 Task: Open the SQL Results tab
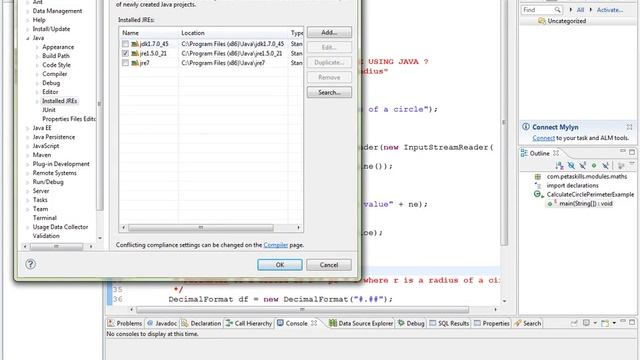[449, 323]
